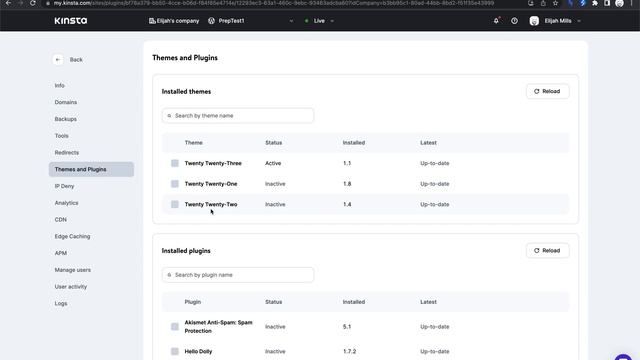The width and height of the screenshot is (640, 360).
Task: Click the Back arrow icon
Action: tap(58, 60)
